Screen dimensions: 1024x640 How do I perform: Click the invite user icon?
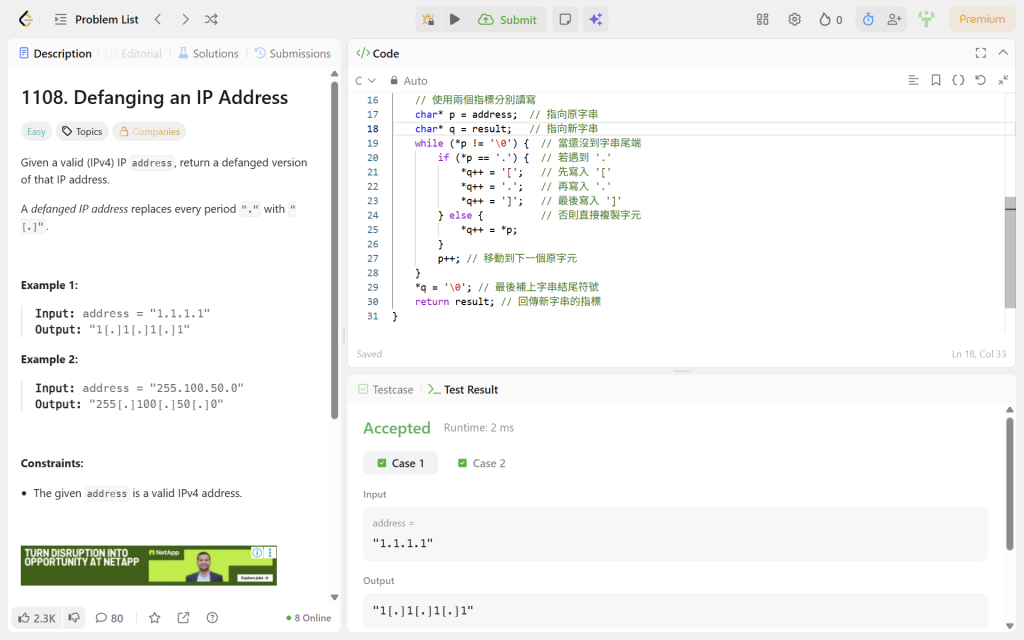894,20
